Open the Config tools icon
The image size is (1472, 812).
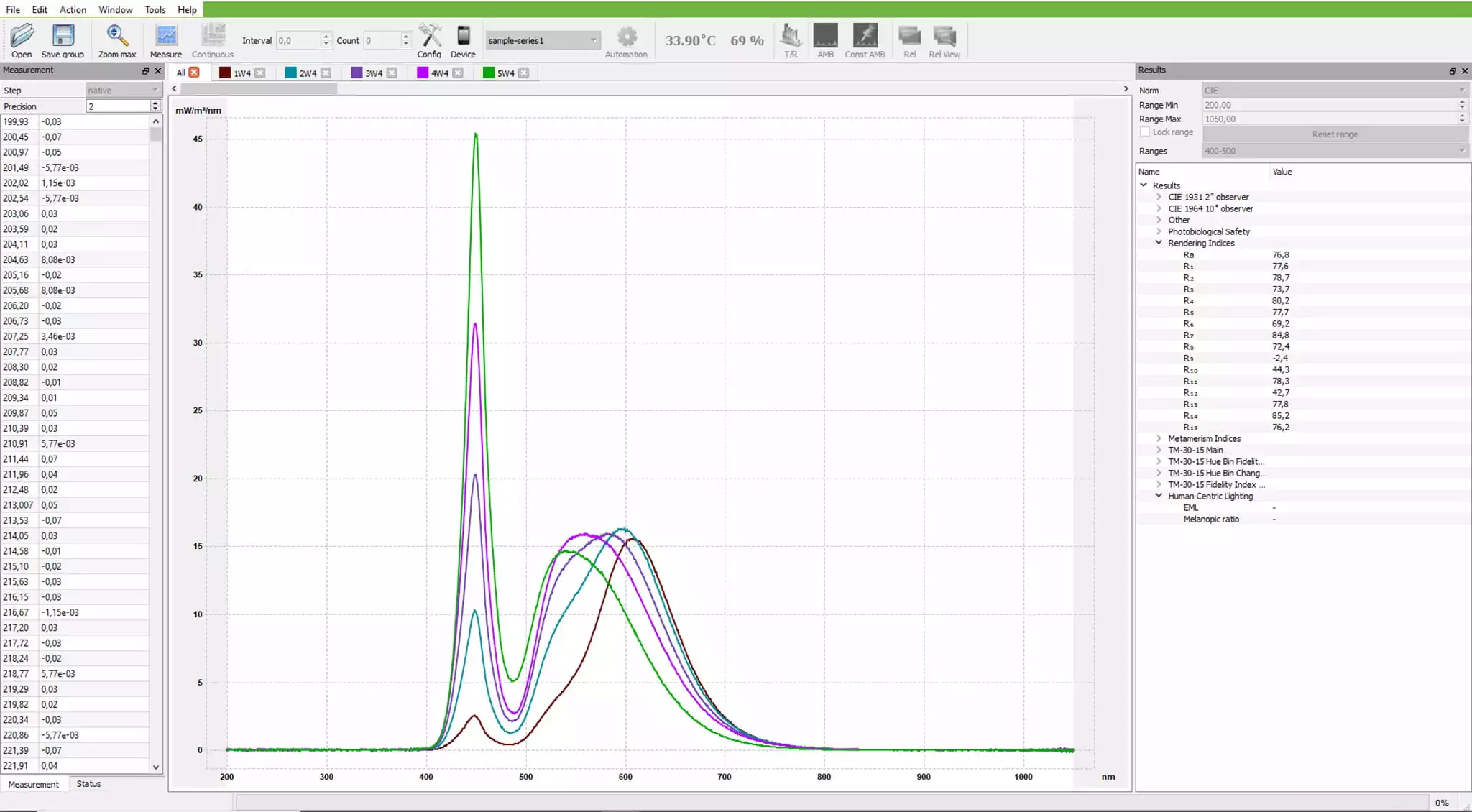click(x=430, y=36)
